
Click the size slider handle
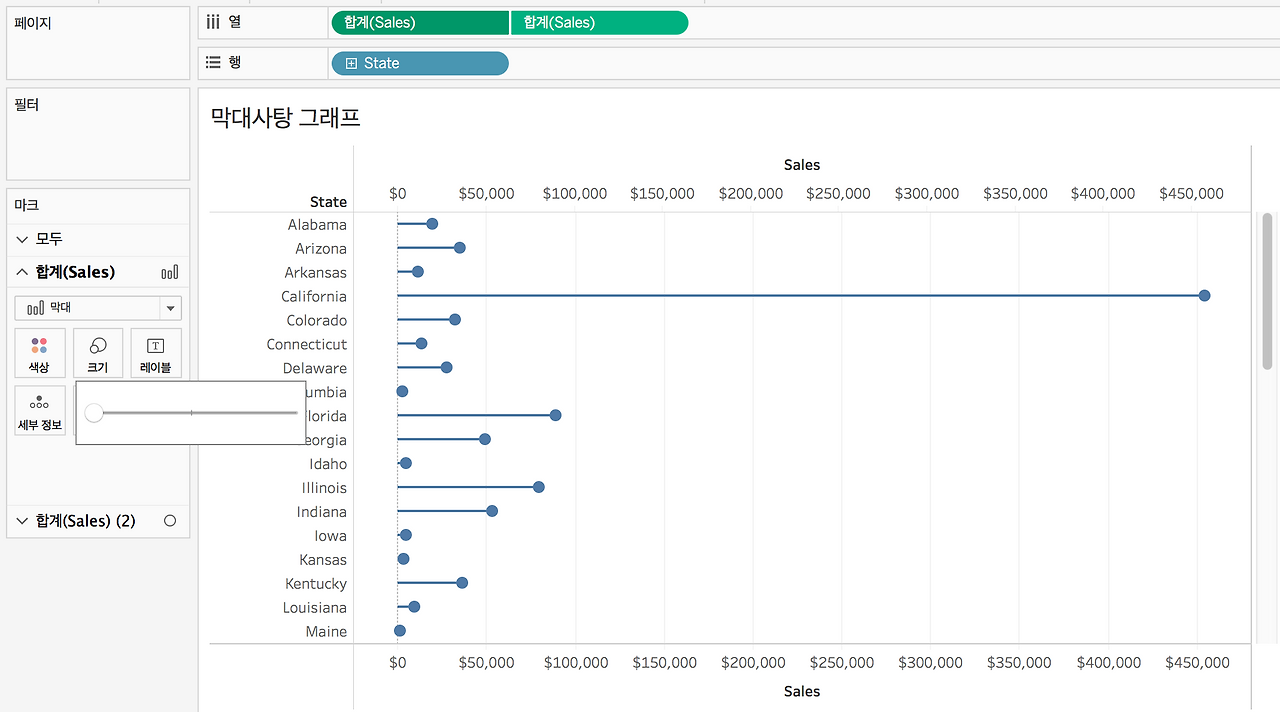(x=94, y=413)
